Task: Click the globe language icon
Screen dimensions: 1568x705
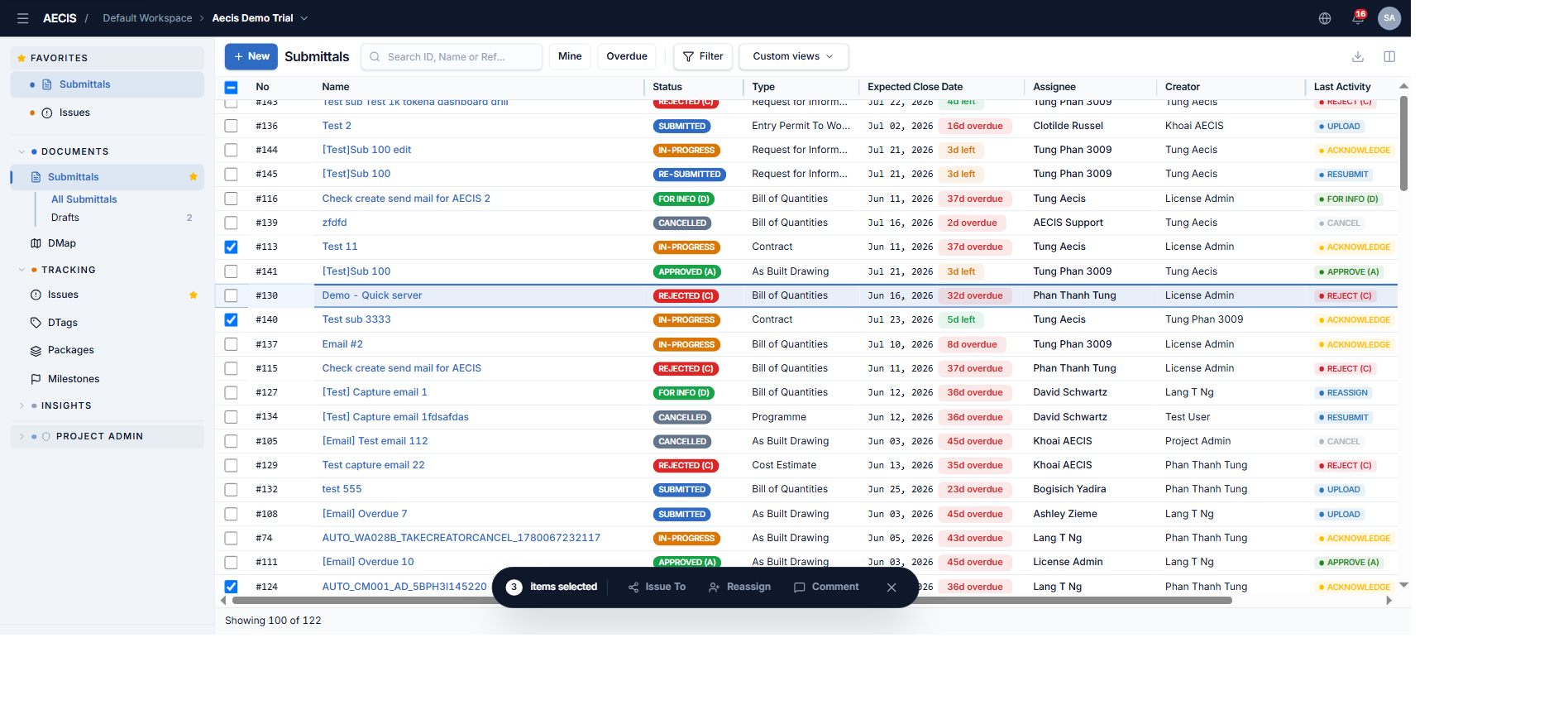Action: [x=1325, y=18]
